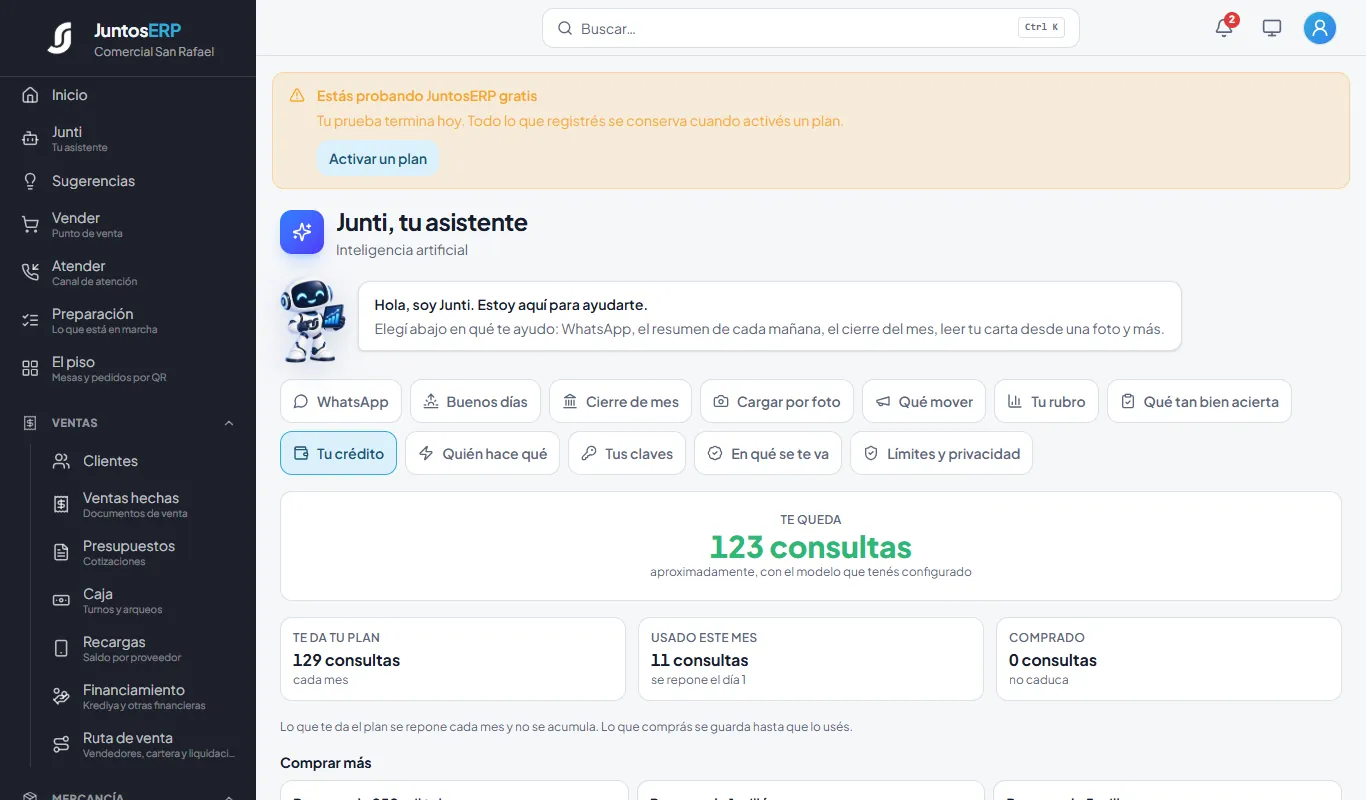Click the Inicio home icon
Screen dimensions: 1366x800
(30, 95)
